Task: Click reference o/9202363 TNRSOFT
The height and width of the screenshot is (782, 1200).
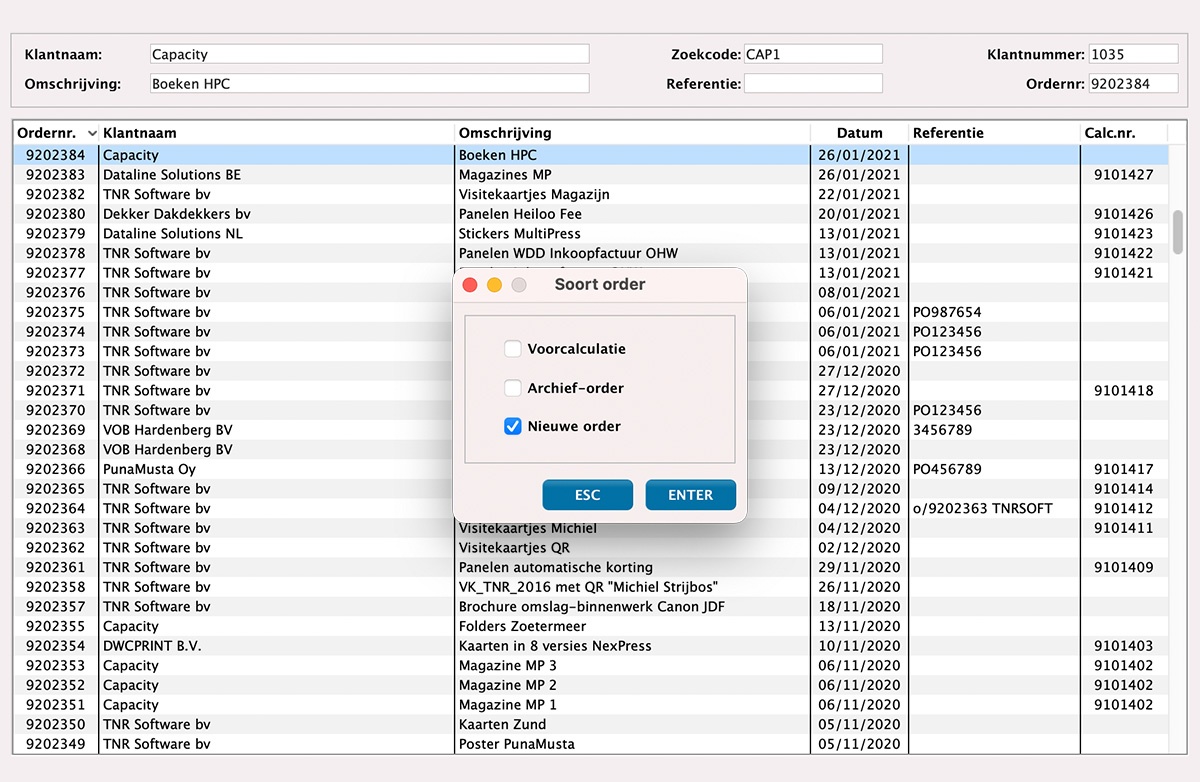Action: 983,508
